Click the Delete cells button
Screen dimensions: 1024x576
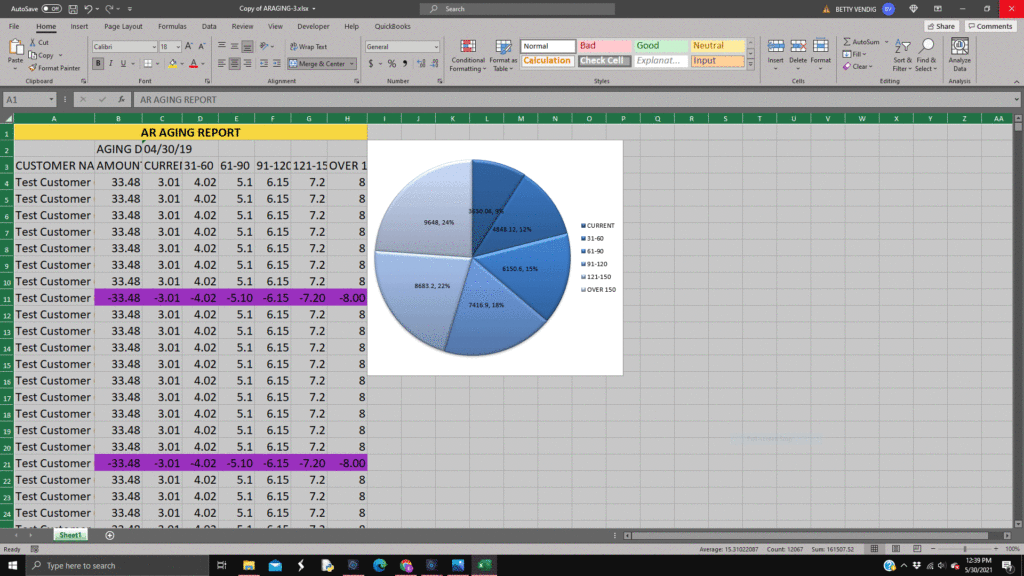coord(797,55)
